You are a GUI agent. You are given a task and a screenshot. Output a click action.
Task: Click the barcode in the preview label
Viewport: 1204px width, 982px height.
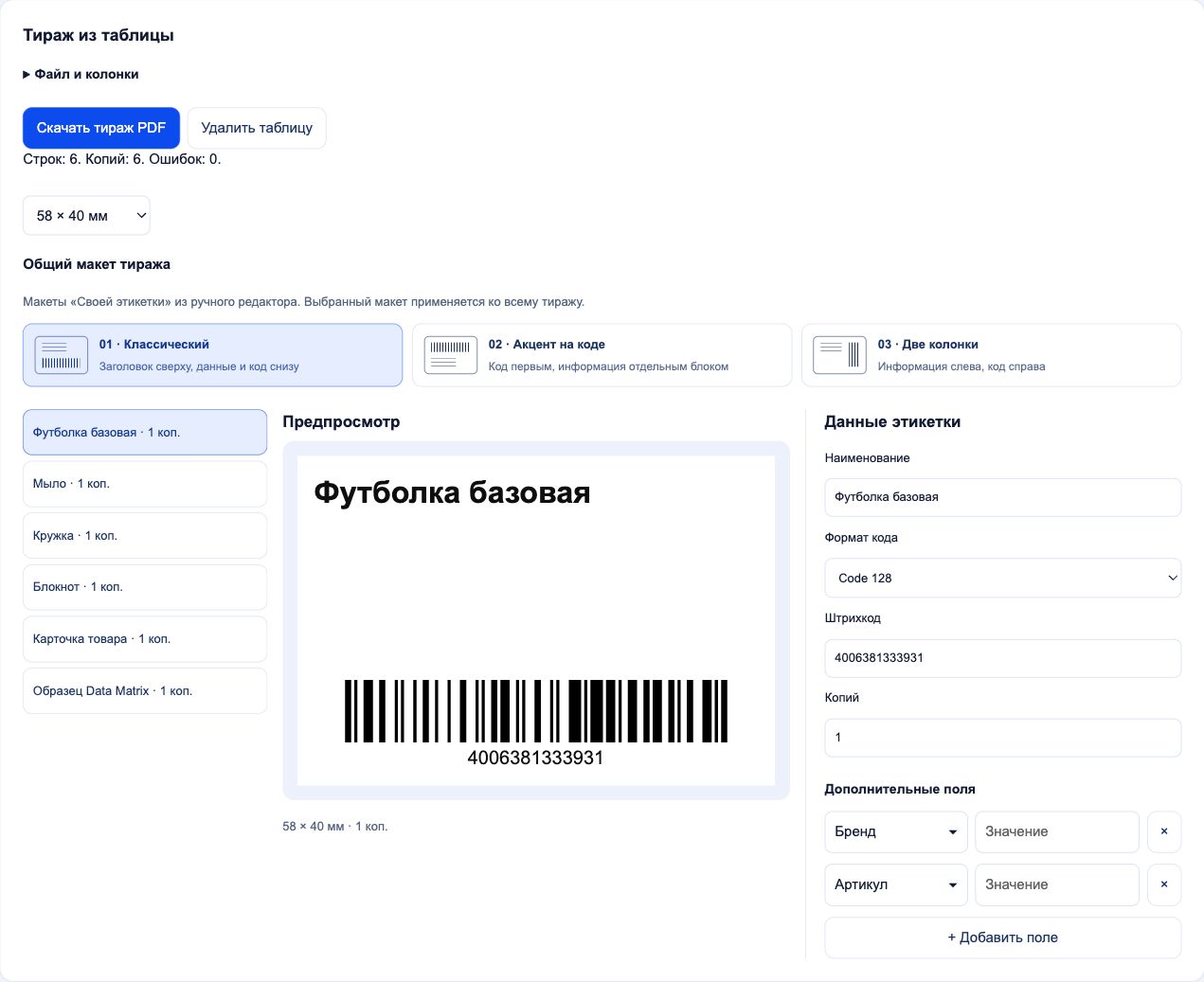click(x=536, y=710)
